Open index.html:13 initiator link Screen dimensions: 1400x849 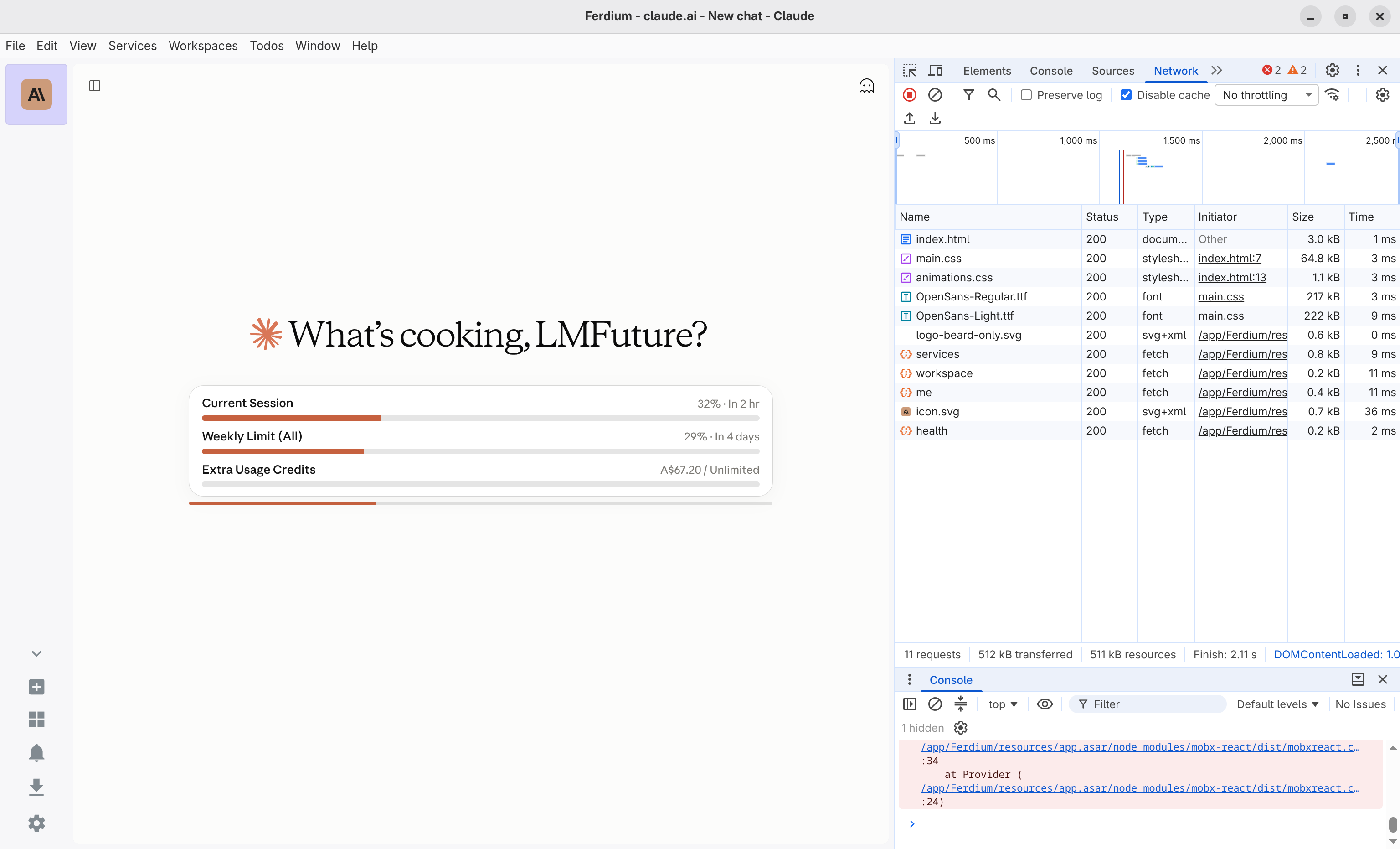point(1232,278)
